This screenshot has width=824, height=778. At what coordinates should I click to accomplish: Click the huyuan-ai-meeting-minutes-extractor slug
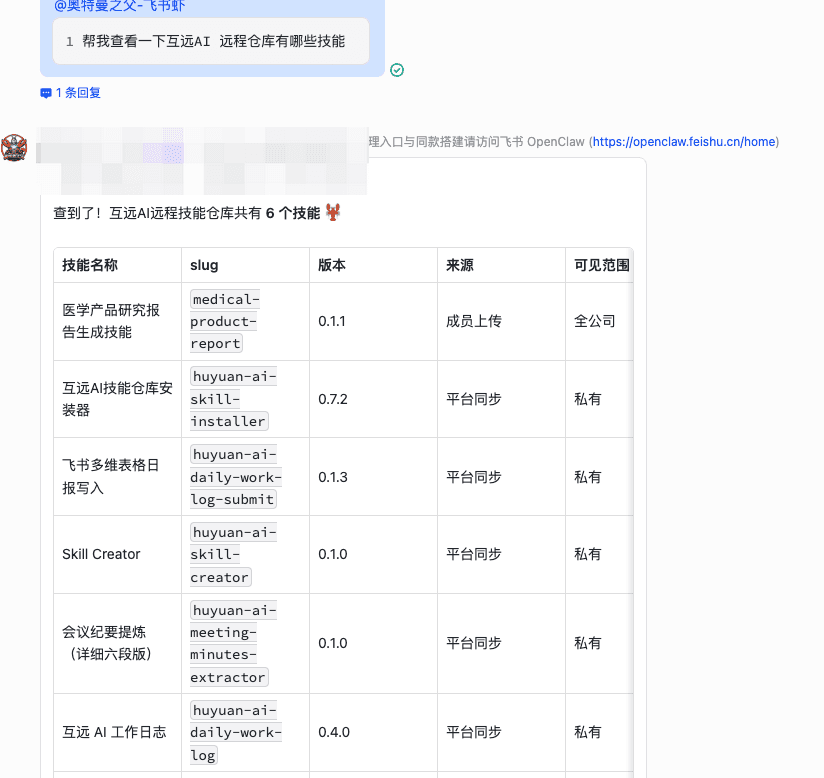click(233, 643)
